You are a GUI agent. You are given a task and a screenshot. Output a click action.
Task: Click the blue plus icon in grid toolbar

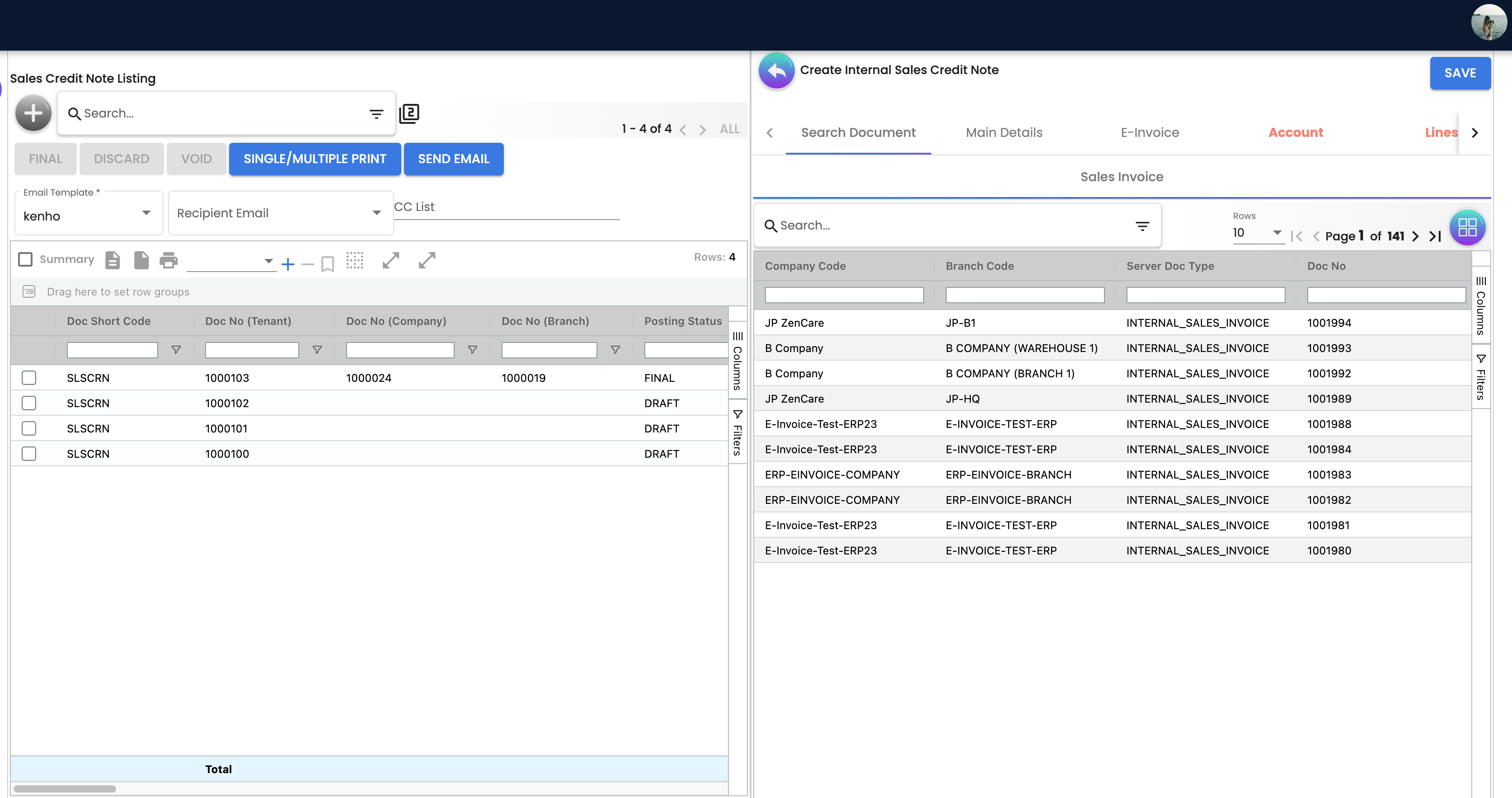287,264
